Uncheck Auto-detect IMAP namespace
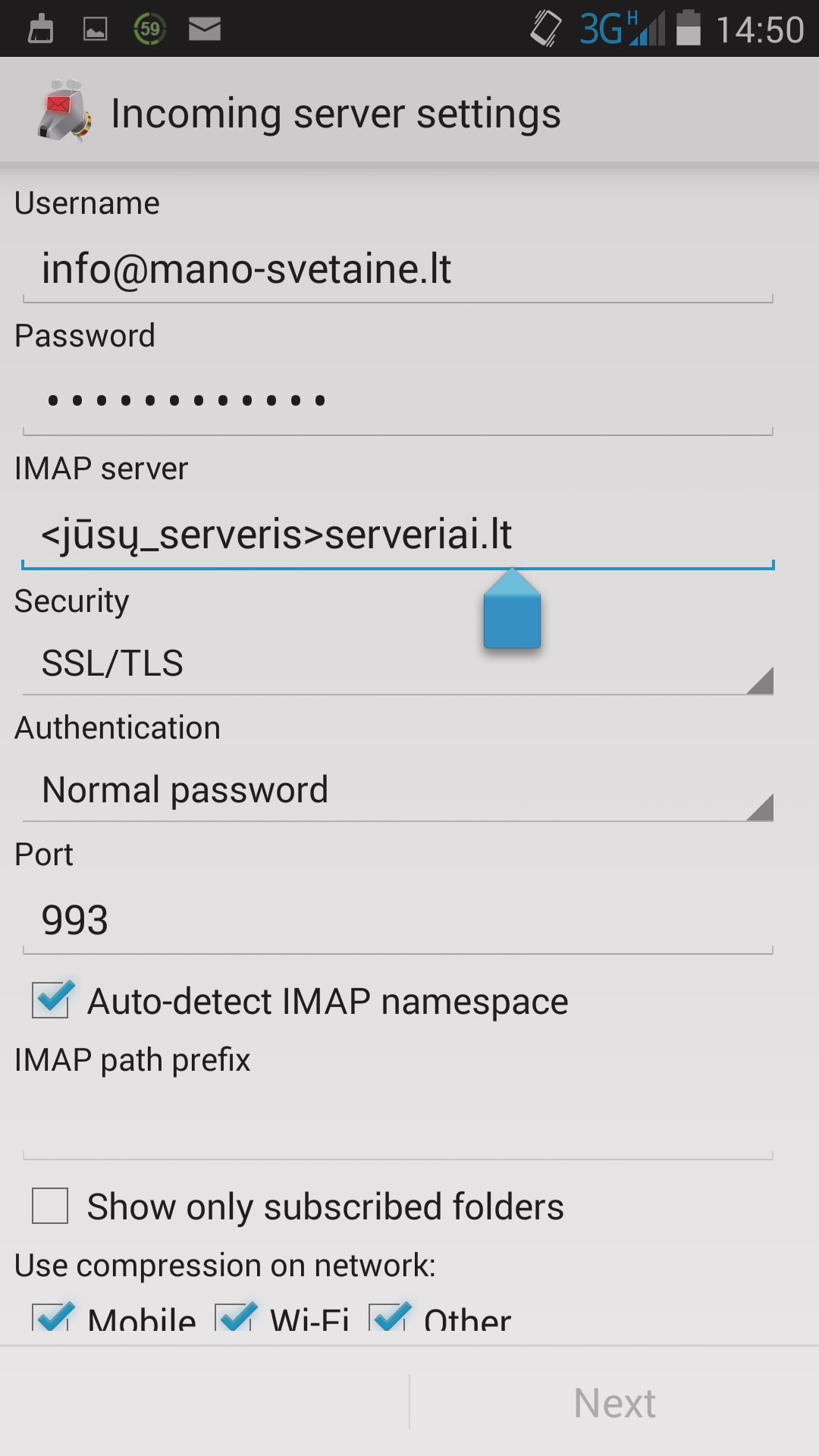The image size is (819, 1456). [51, 999]
